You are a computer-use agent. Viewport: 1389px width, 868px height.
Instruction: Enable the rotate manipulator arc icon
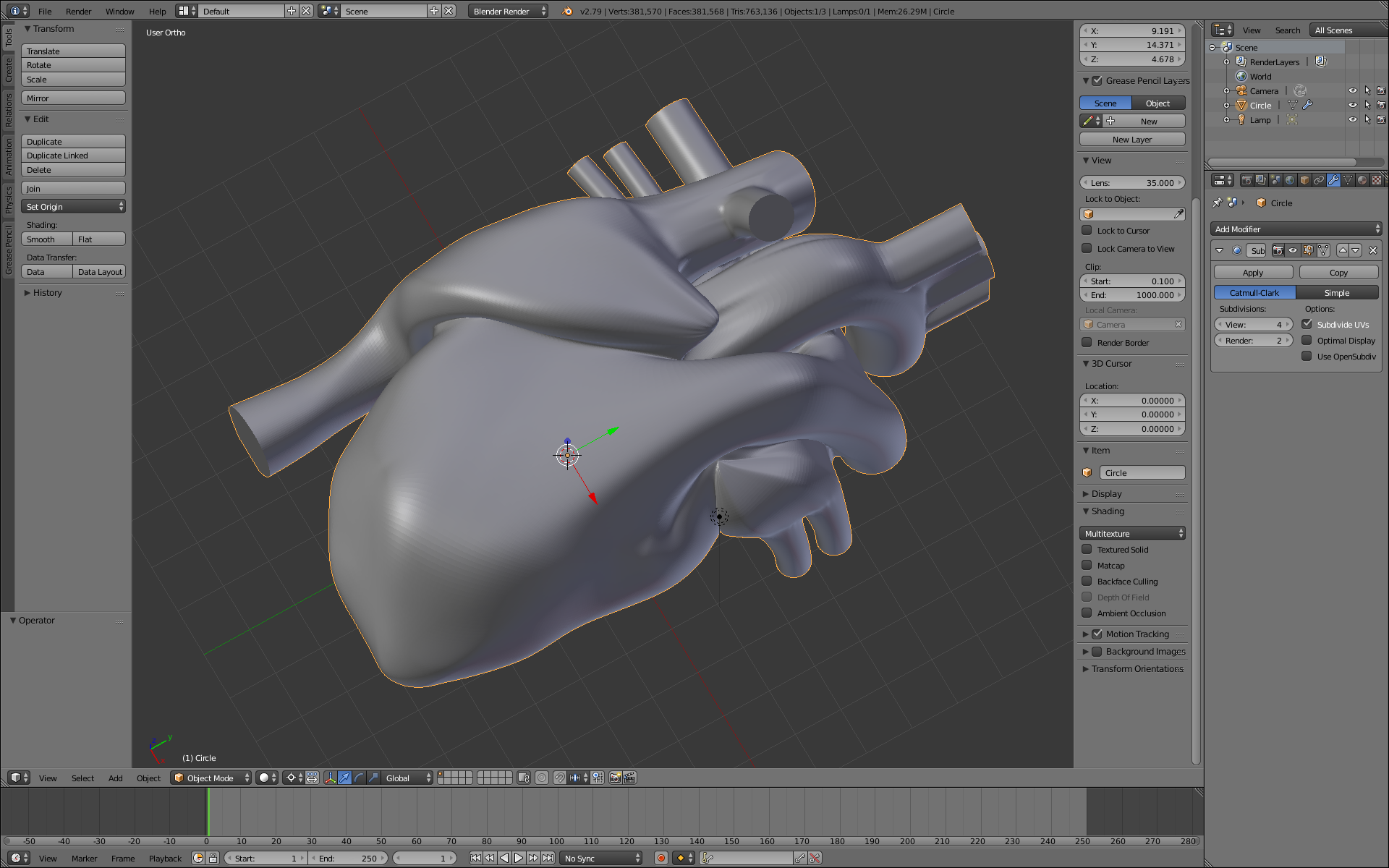(360, 778)
